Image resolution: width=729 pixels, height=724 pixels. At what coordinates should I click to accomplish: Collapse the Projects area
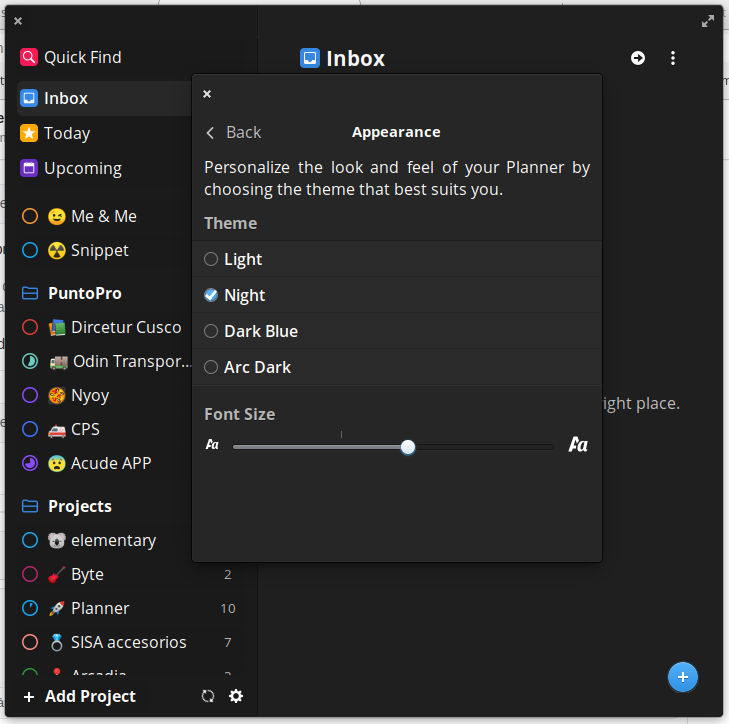click(80, 506)
